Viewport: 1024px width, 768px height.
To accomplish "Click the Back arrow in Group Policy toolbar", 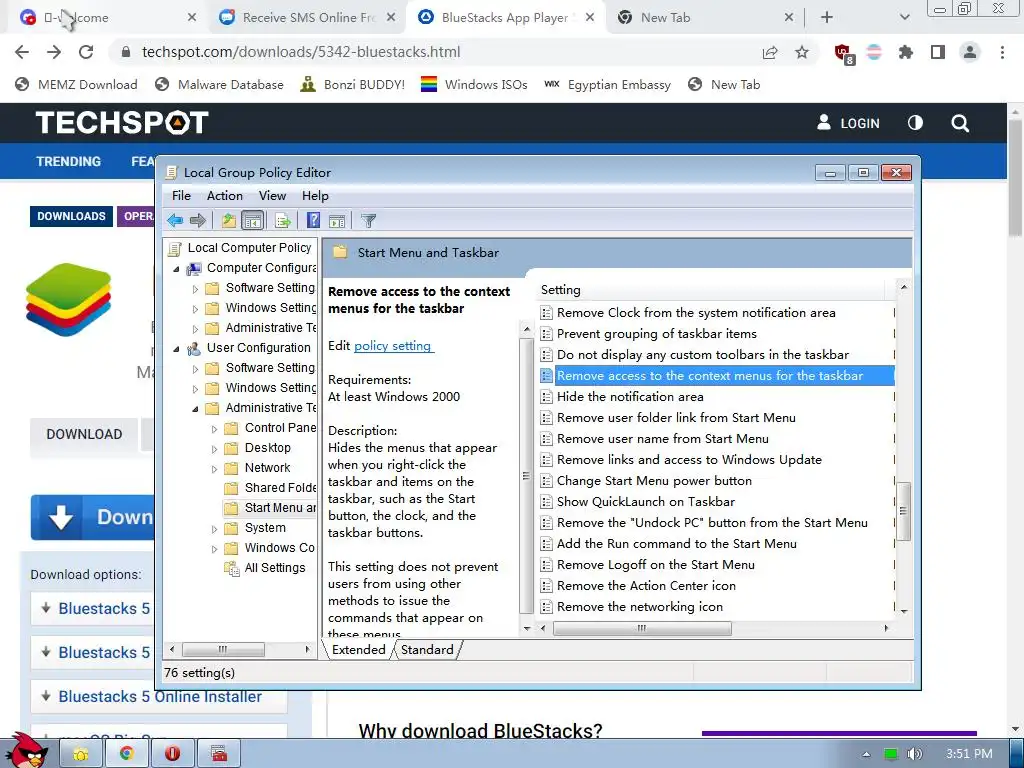I will click(x=175, y=221).
